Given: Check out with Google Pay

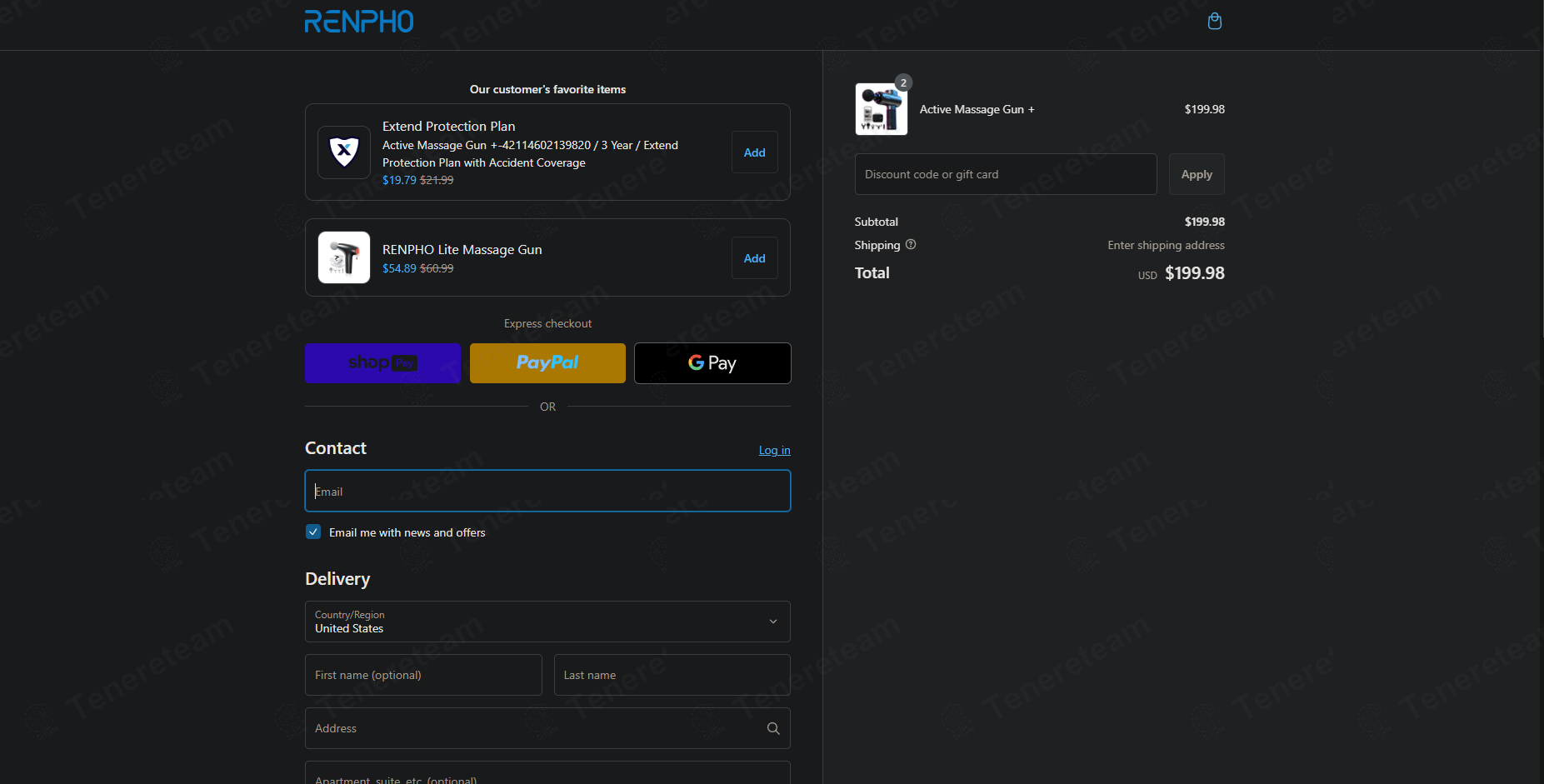Looking at the screenshot, I should pos(712,363).
